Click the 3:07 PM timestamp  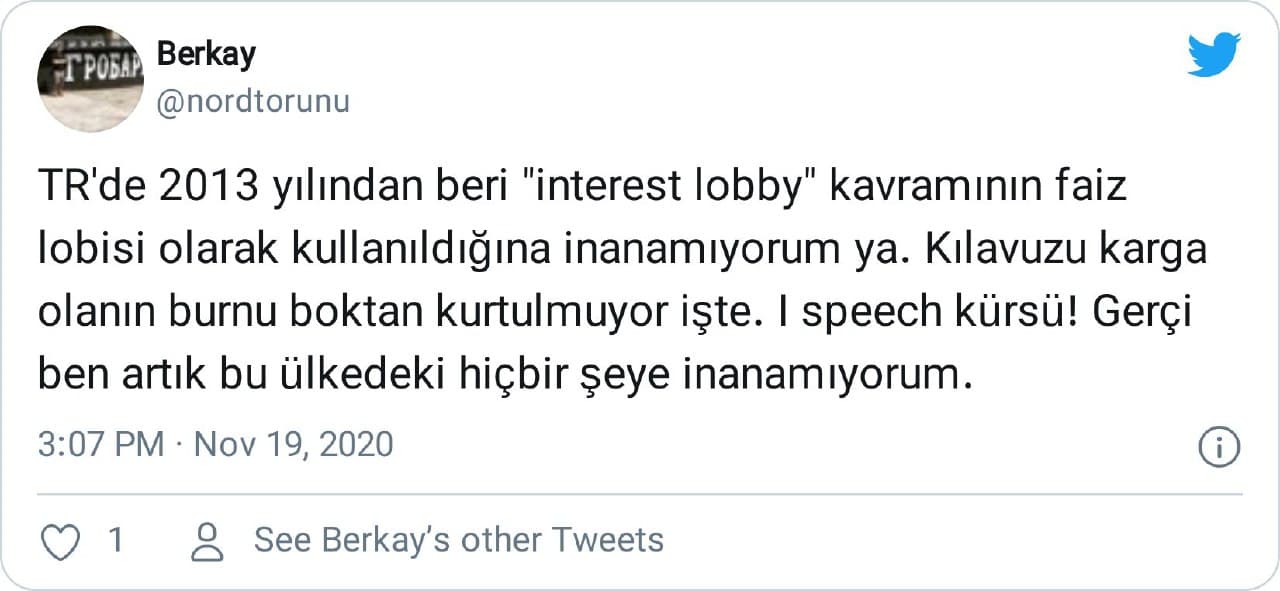100,444
